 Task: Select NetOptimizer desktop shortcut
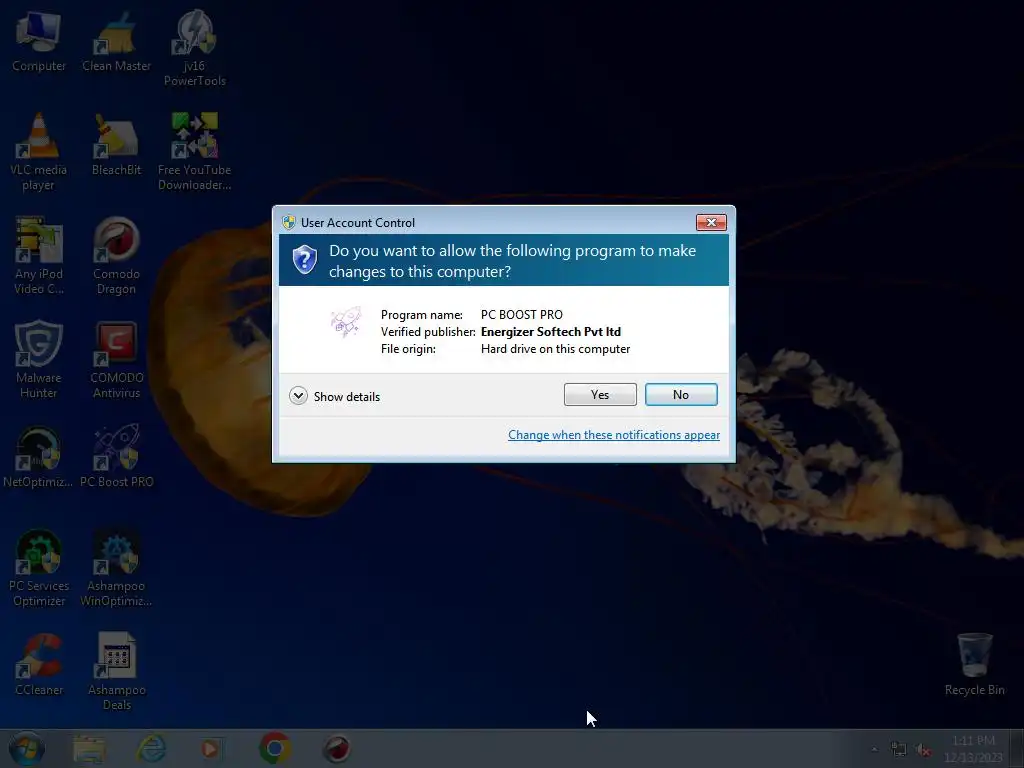pos(39,456)
